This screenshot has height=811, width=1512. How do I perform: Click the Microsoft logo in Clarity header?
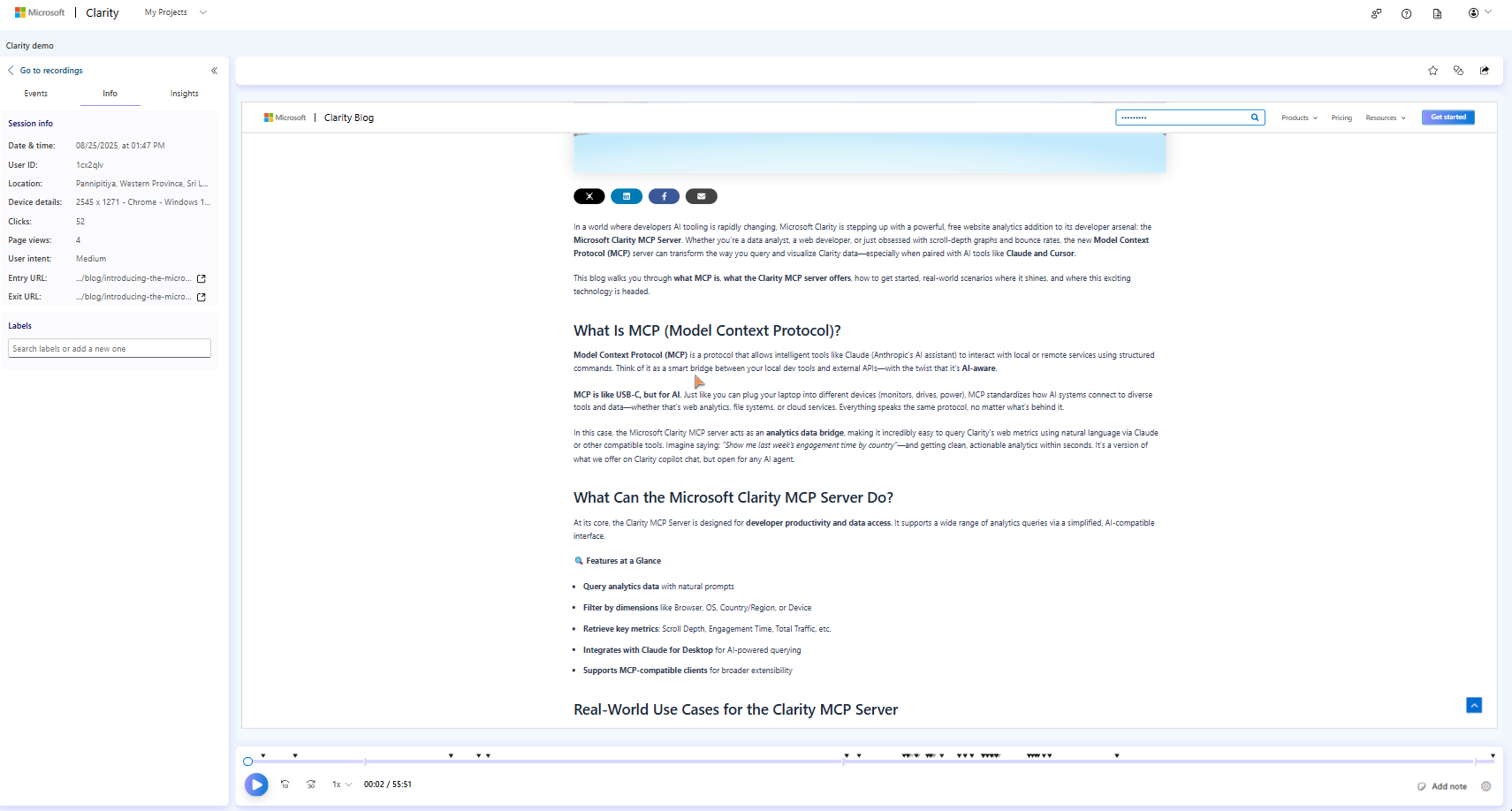[40, 12]
